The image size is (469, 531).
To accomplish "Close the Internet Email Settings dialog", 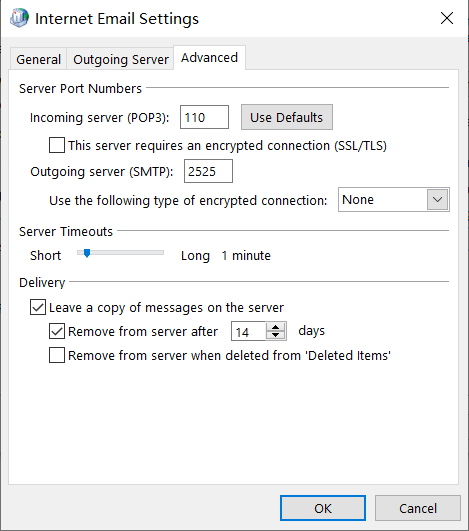I will [x=447, y=18].
